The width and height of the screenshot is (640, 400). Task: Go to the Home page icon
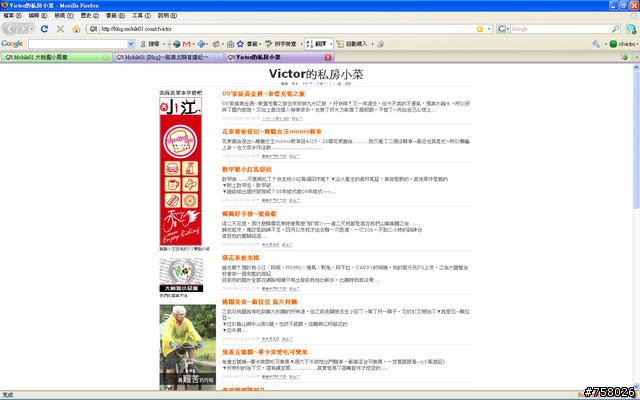[76, 29]
